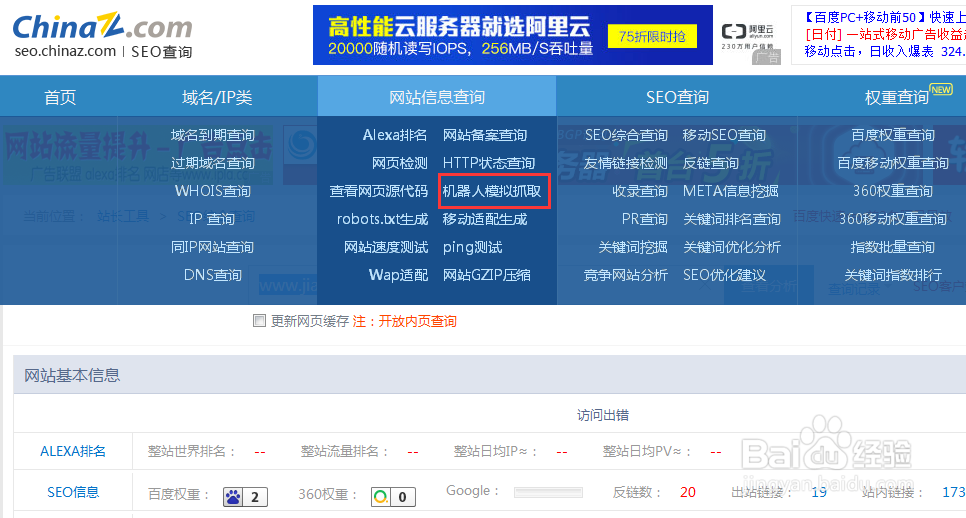
Task: Open 友情链接检测 menu entry
Action: point(625,163)
